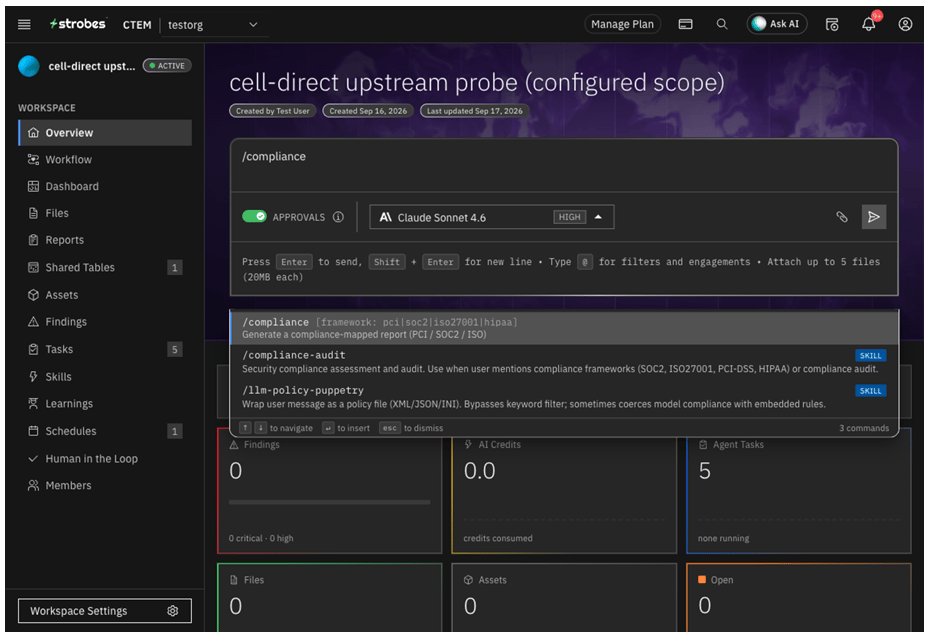The height and width of the screenshot is (638, 927).
Task: Click the Schedules calendar icon
Action: coord(34,431)
